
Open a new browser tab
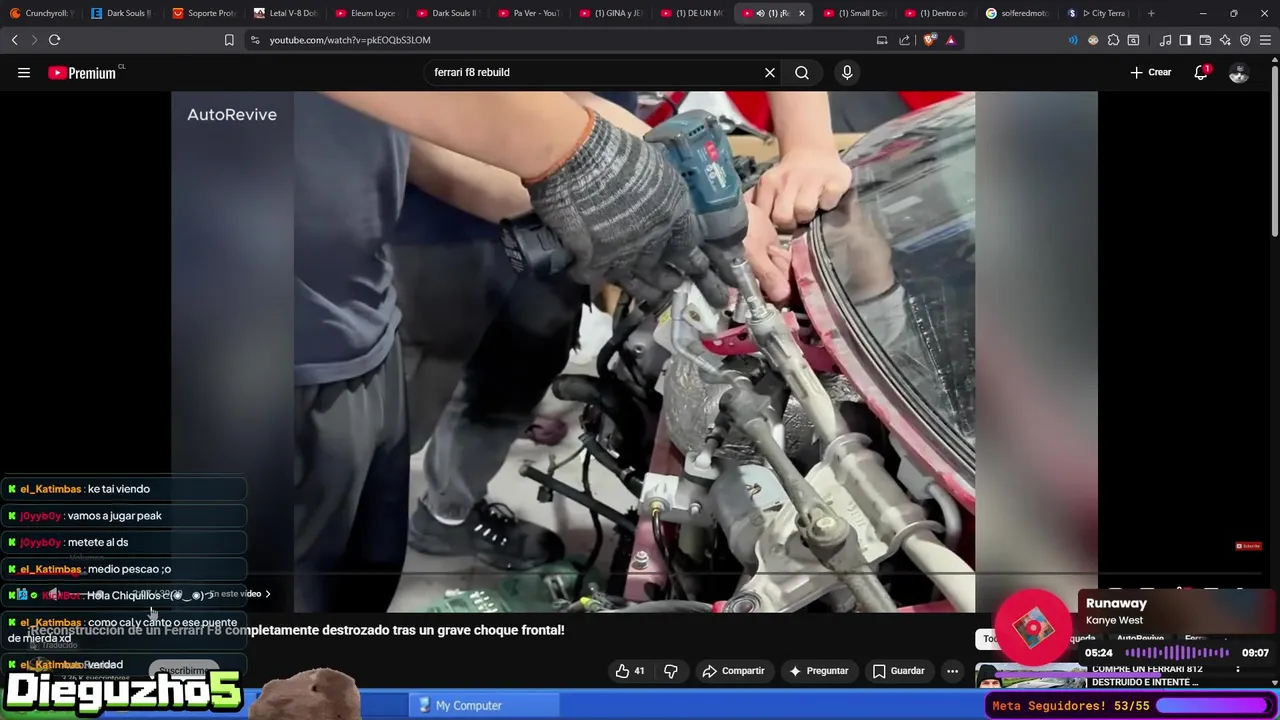[1151, 13]
